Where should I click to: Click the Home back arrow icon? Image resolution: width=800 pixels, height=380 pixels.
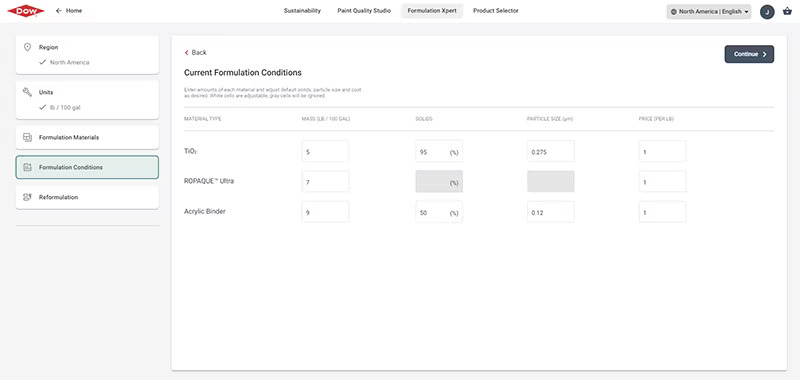pos(59,11)
